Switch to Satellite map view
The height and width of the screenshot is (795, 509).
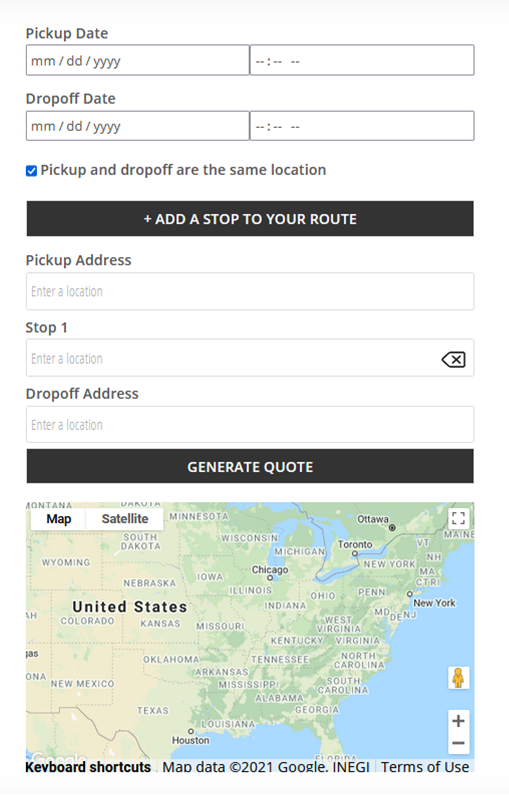[125, 519]
